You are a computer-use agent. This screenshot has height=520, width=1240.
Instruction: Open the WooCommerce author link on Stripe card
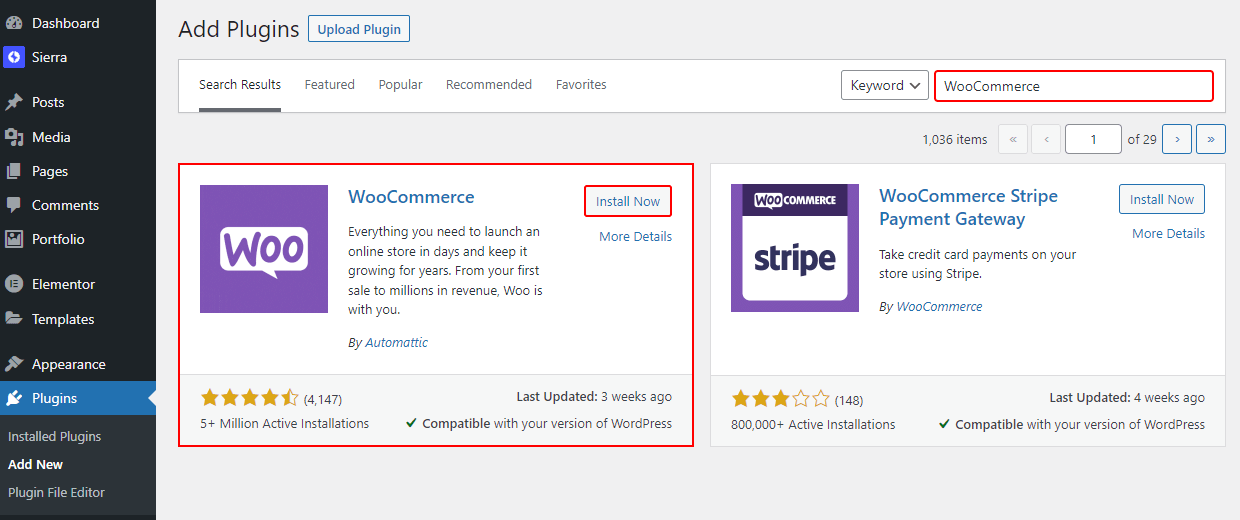939,306
